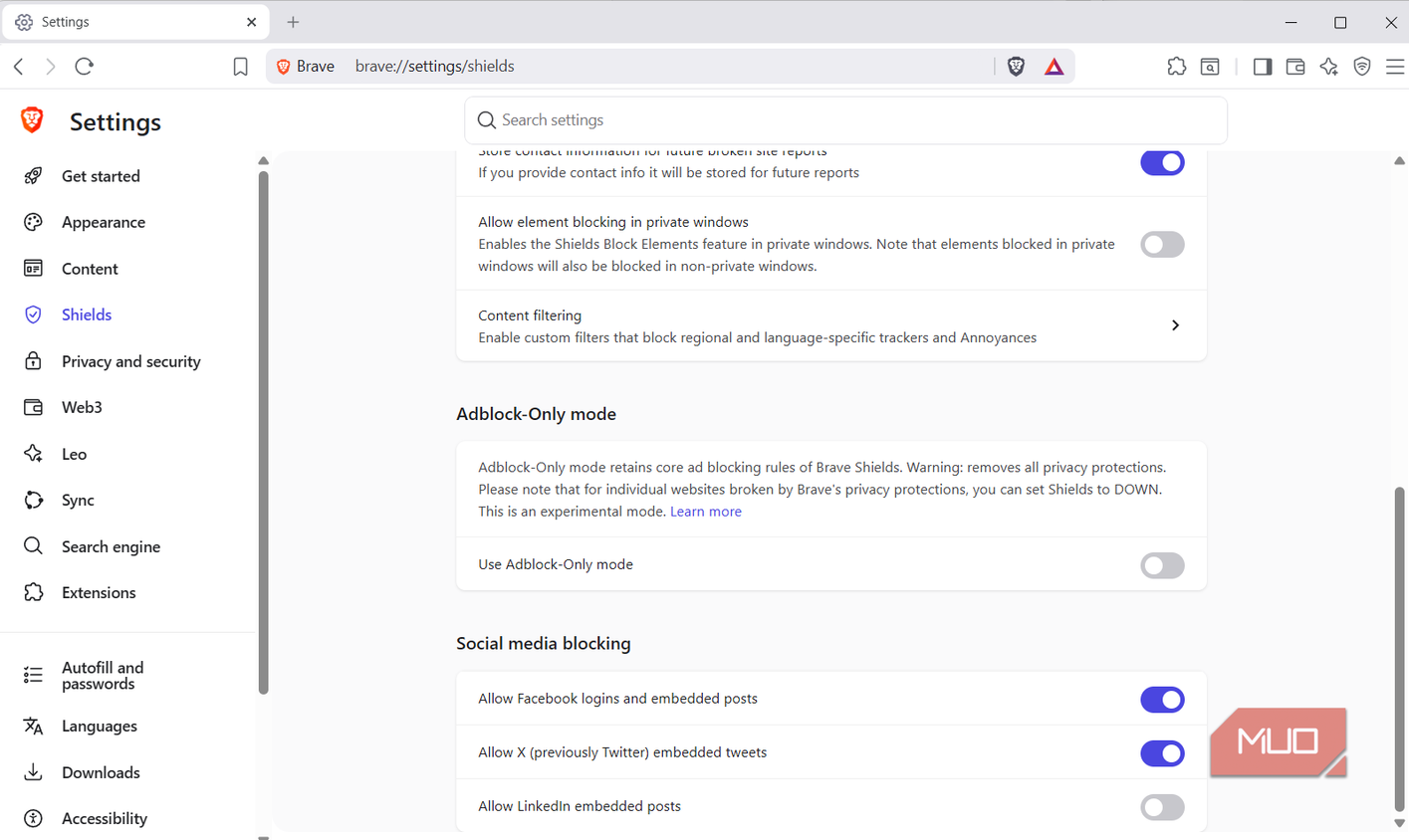Disable Allow Facebook logins and embedded posts
This screenshot has width=1409, height=840.
[1162, 700]
